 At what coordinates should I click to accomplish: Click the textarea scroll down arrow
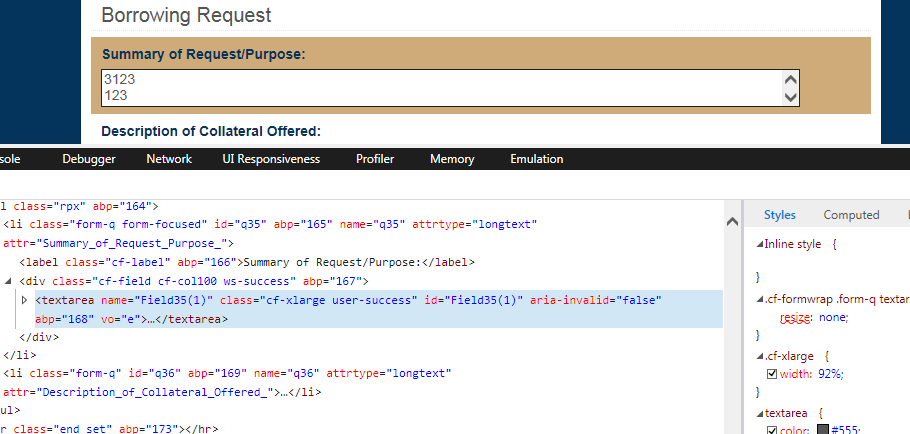tap(790, 97)
